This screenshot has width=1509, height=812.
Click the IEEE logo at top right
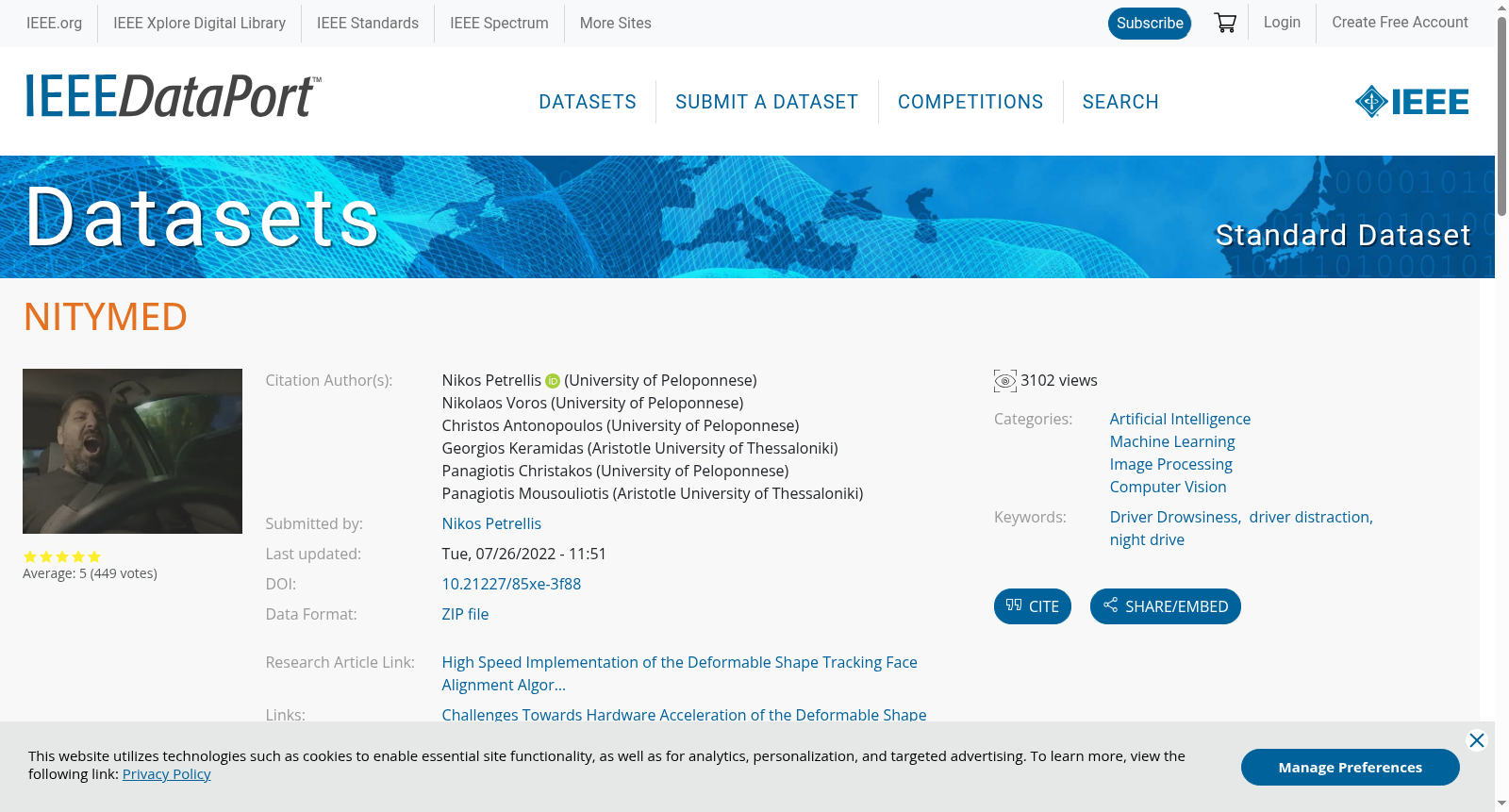point(1412,102)
